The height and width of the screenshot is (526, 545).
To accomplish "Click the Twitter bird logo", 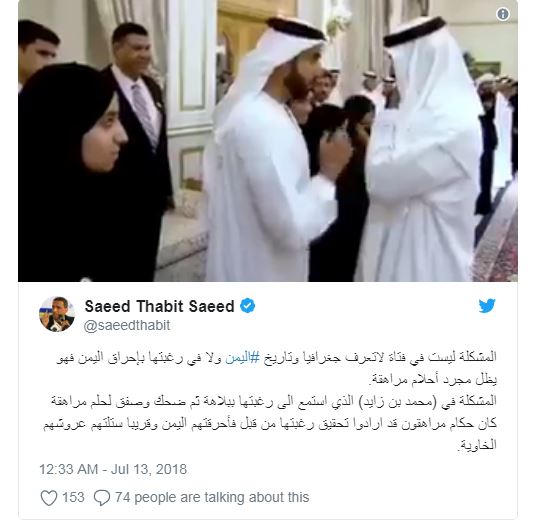I will [487, 306].
